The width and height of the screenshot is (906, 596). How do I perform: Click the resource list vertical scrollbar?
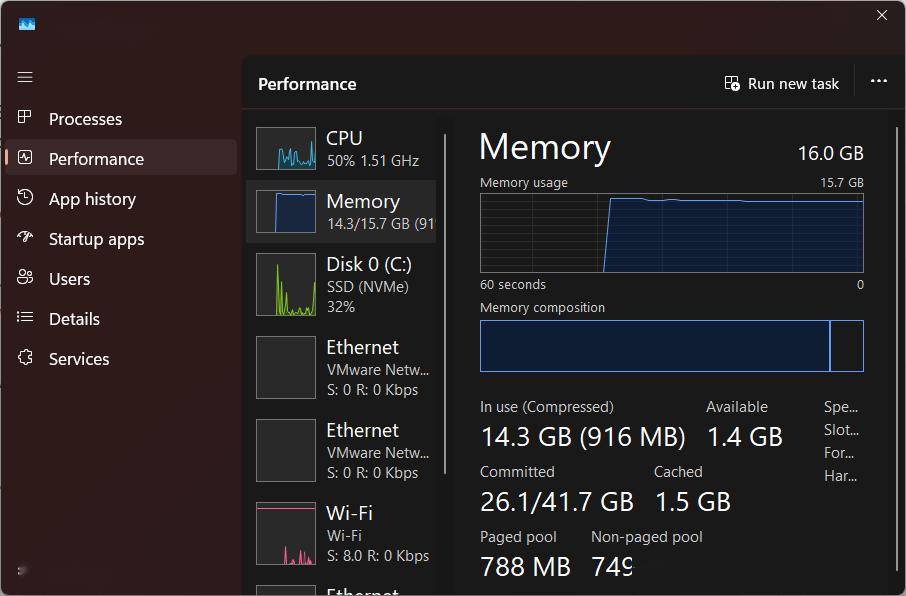point(445,300)
